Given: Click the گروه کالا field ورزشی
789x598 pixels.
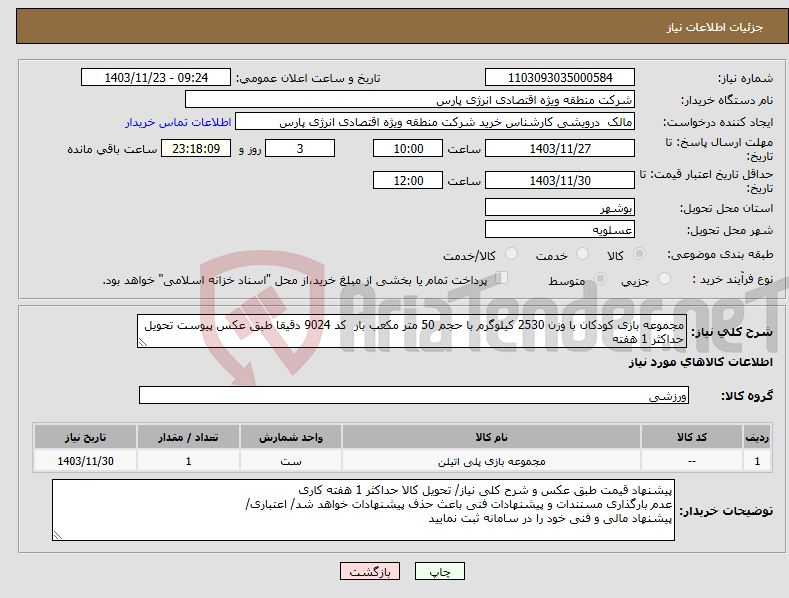Looking at the screenshot, I should (x=414, y=396).
